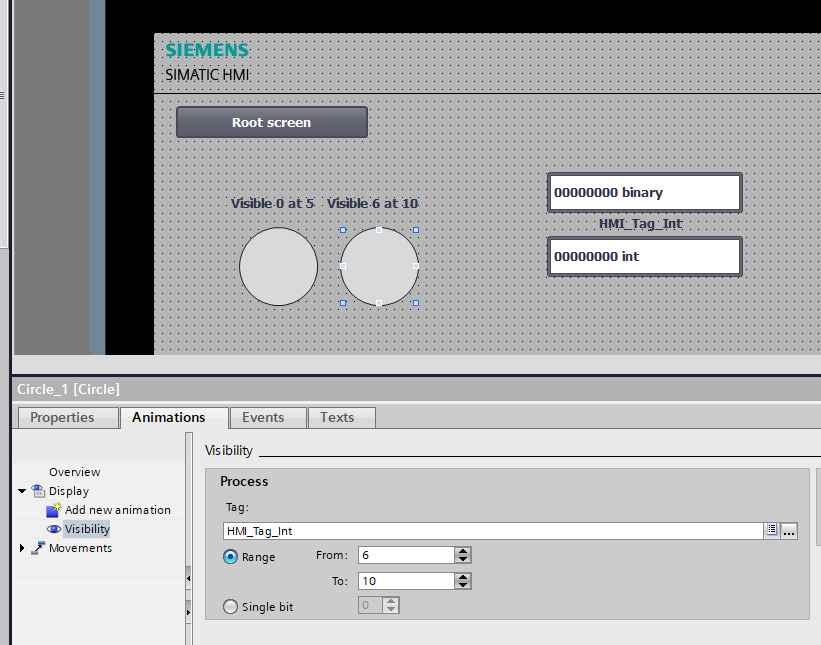Collapse the Display tree node
Screen dimensions: 821x645
(x=22, y=491)
